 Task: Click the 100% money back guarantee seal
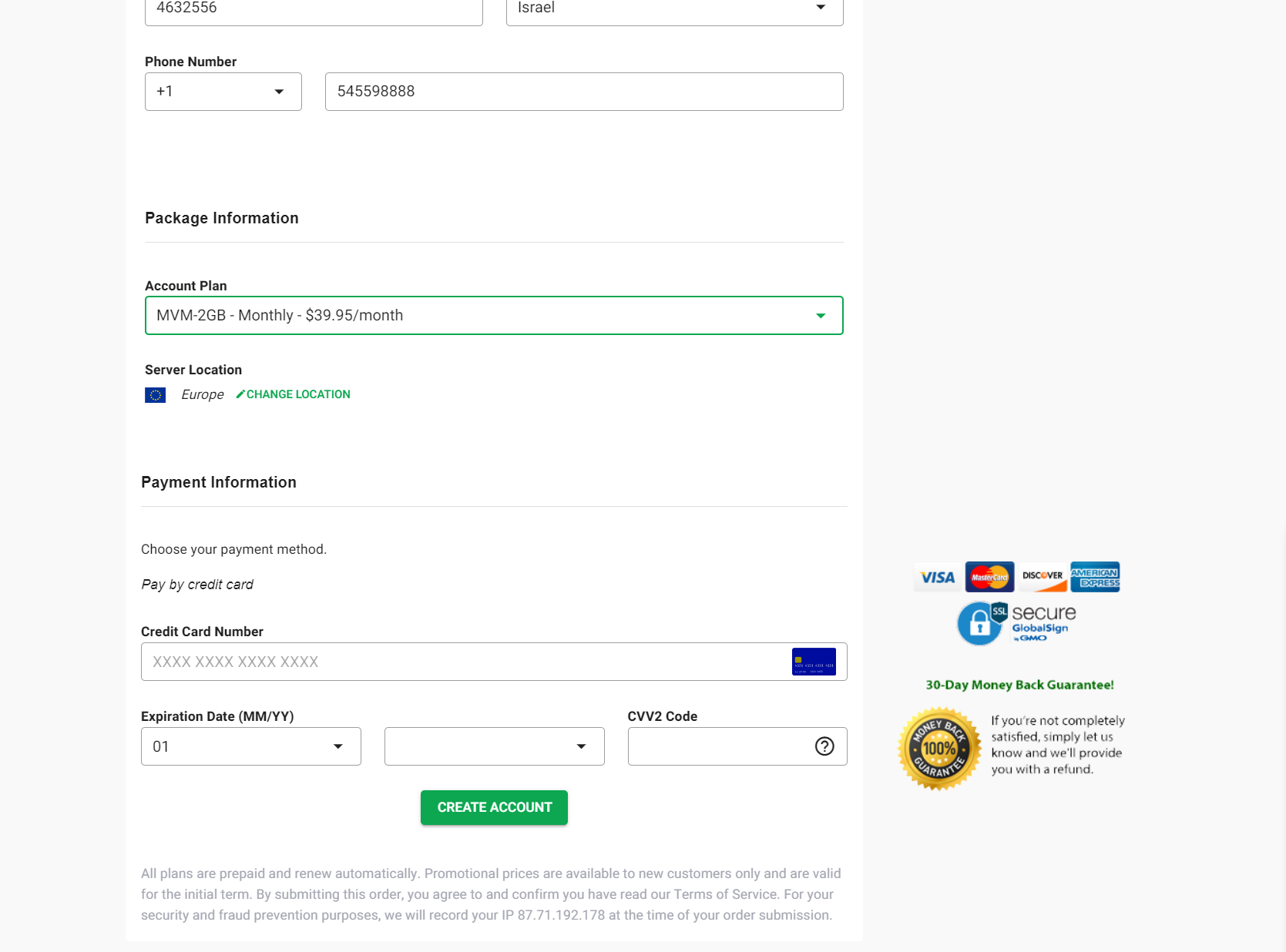tap(938, 749)
